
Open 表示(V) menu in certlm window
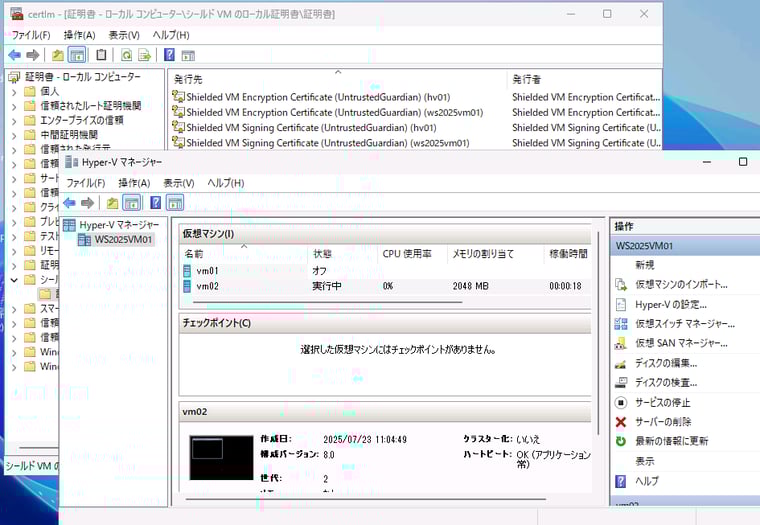(124, 35)
